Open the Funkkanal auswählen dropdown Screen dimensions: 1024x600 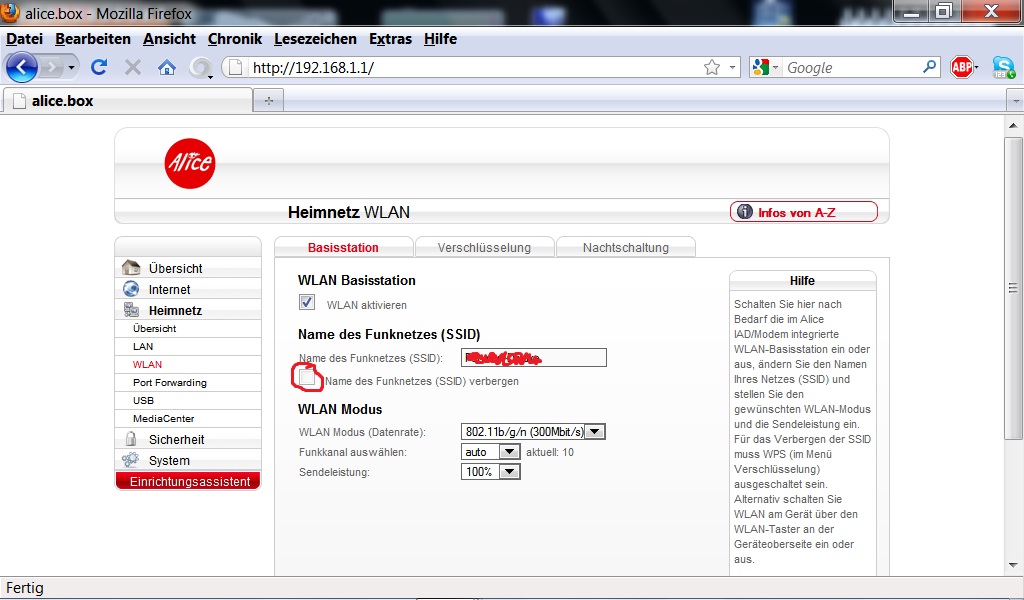(510, 452)
